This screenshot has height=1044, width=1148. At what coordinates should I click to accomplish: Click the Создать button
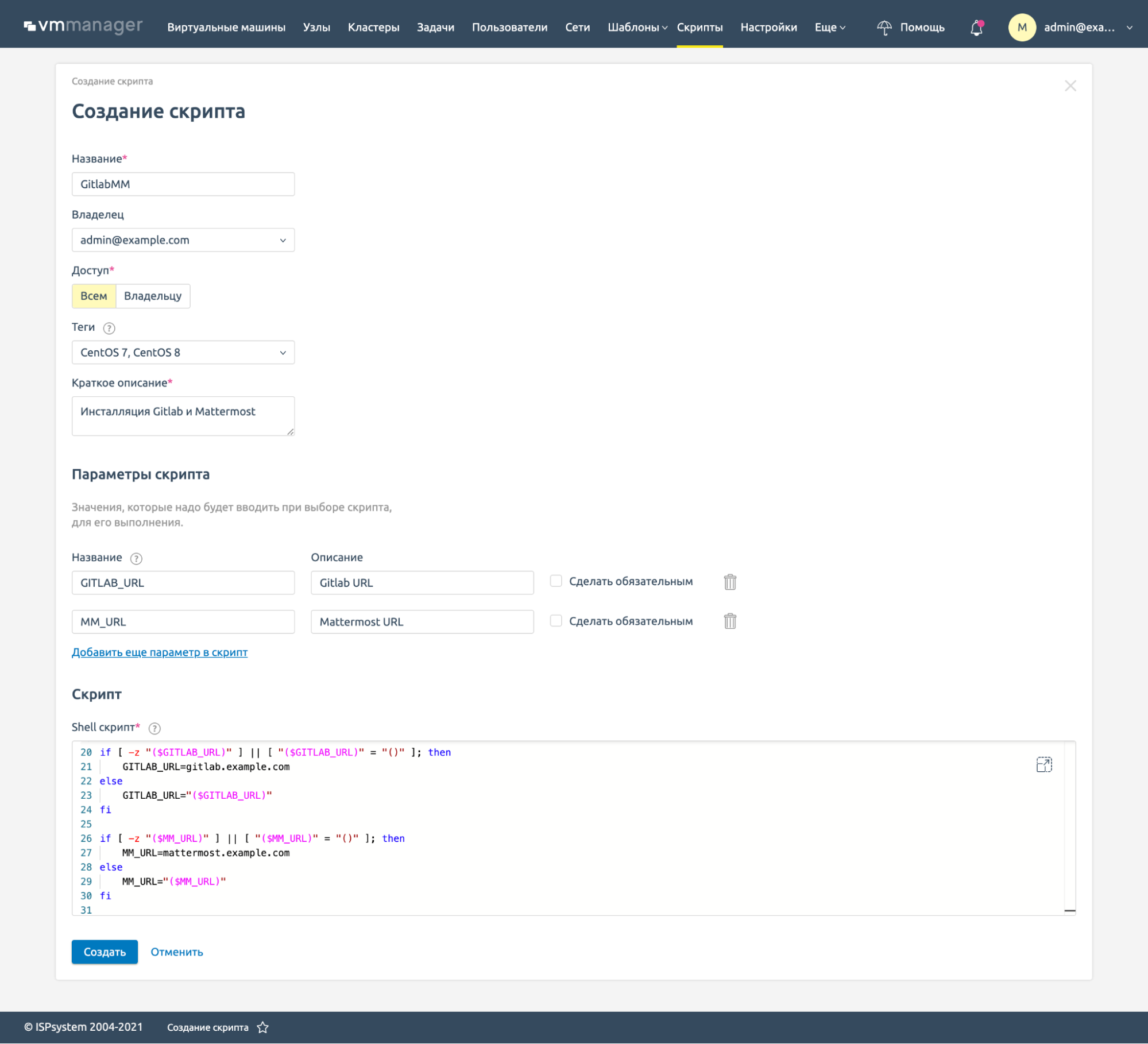pos(105,952)
